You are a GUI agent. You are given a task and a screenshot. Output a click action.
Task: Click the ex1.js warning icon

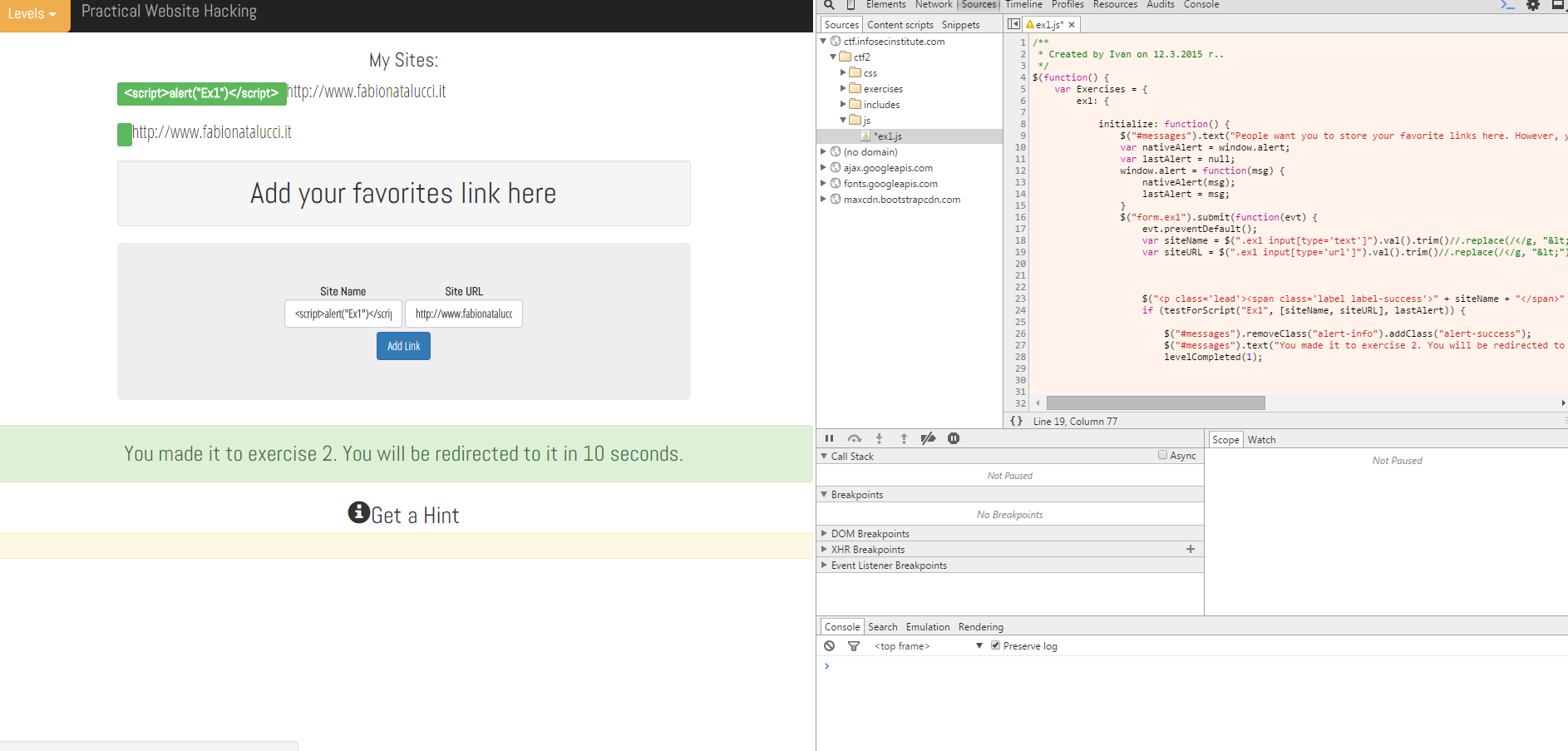click(1030, 25)
